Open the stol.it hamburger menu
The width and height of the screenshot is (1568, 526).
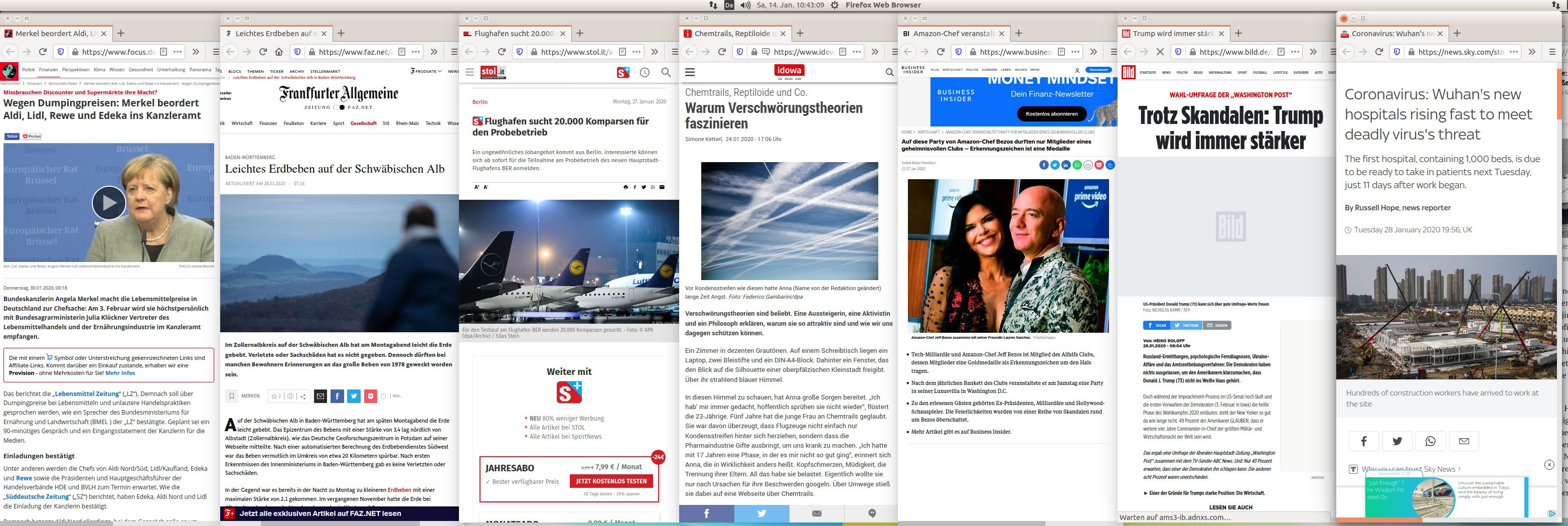click(x=469, y=72)
